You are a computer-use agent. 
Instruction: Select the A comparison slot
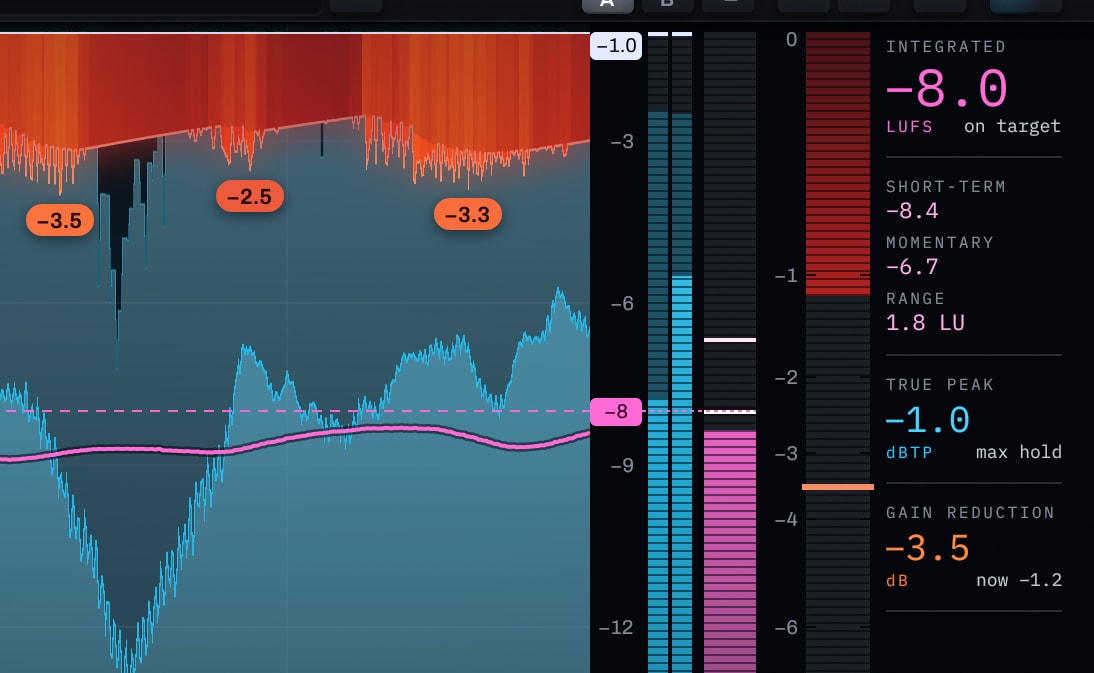608,6
